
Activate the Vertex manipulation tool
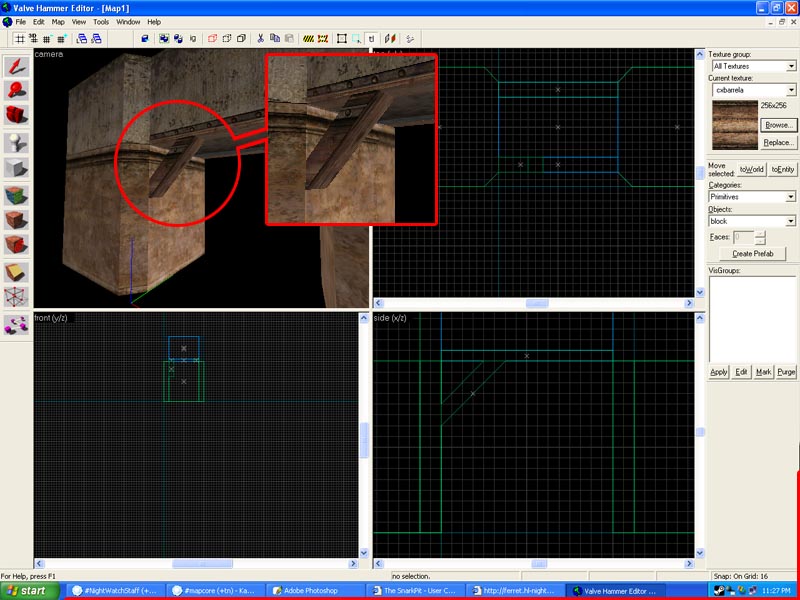16,297
